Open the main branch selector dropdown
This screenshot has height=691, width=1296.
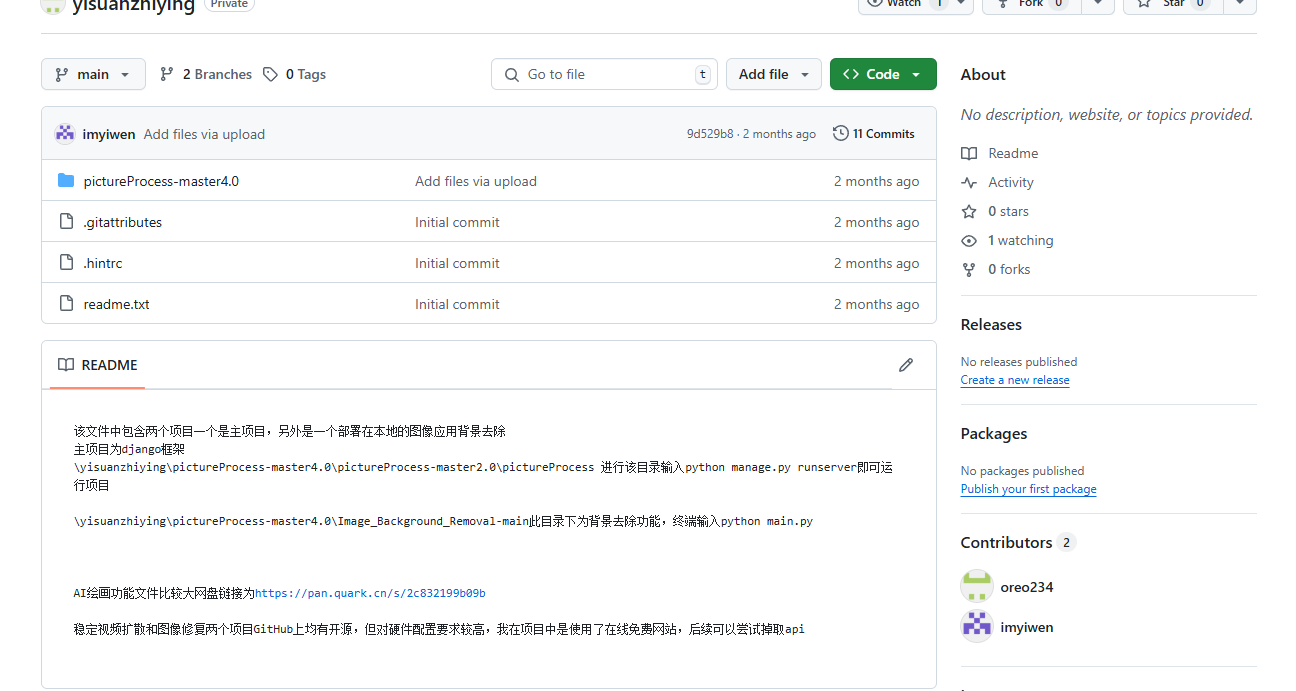point(93,74)
